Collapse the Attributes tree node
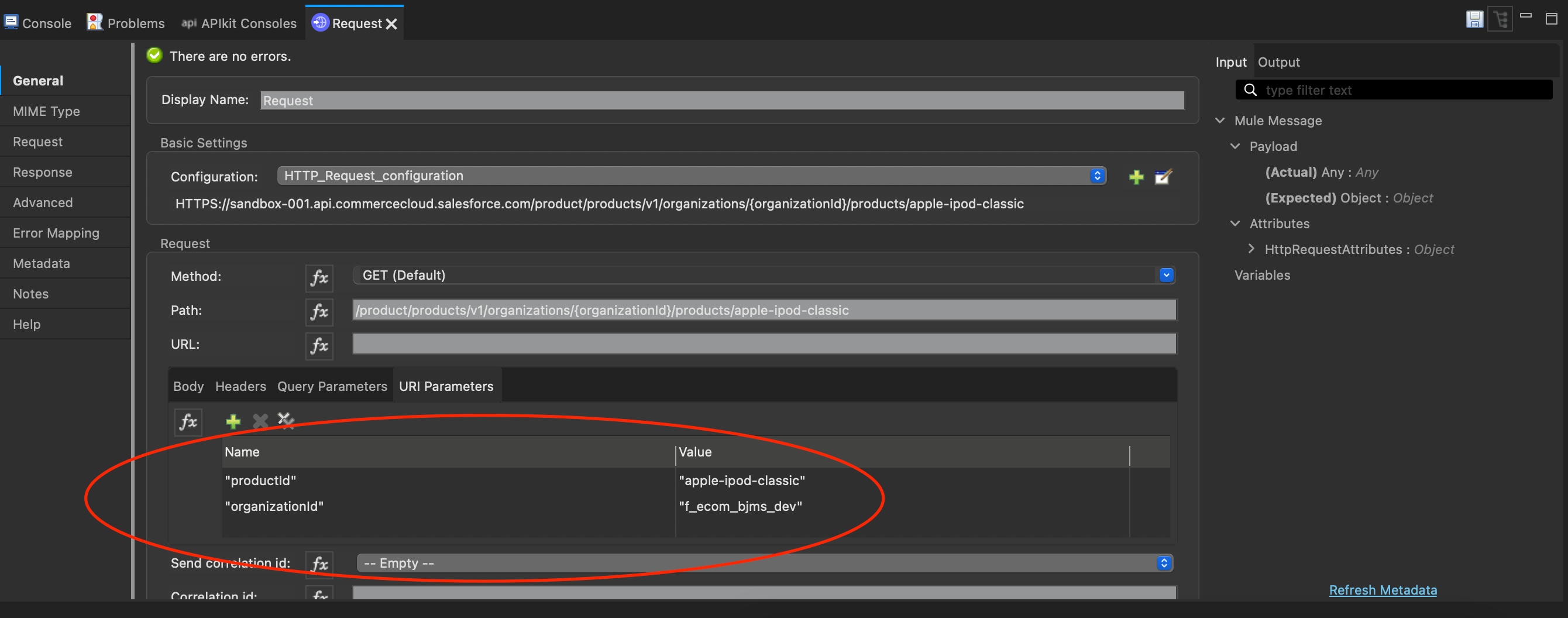The image size is (1568, 618). coord(1235,224)
